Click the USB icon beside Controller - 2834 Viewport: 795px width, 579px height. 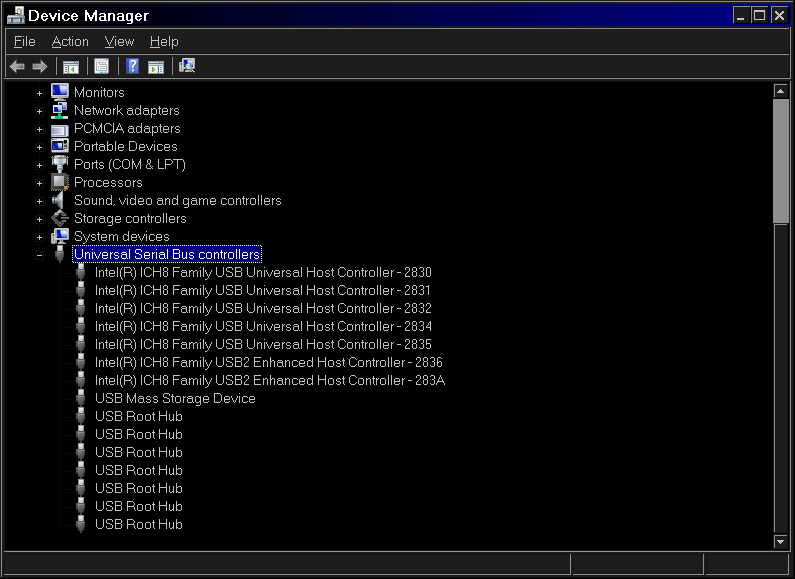[81, 327]
